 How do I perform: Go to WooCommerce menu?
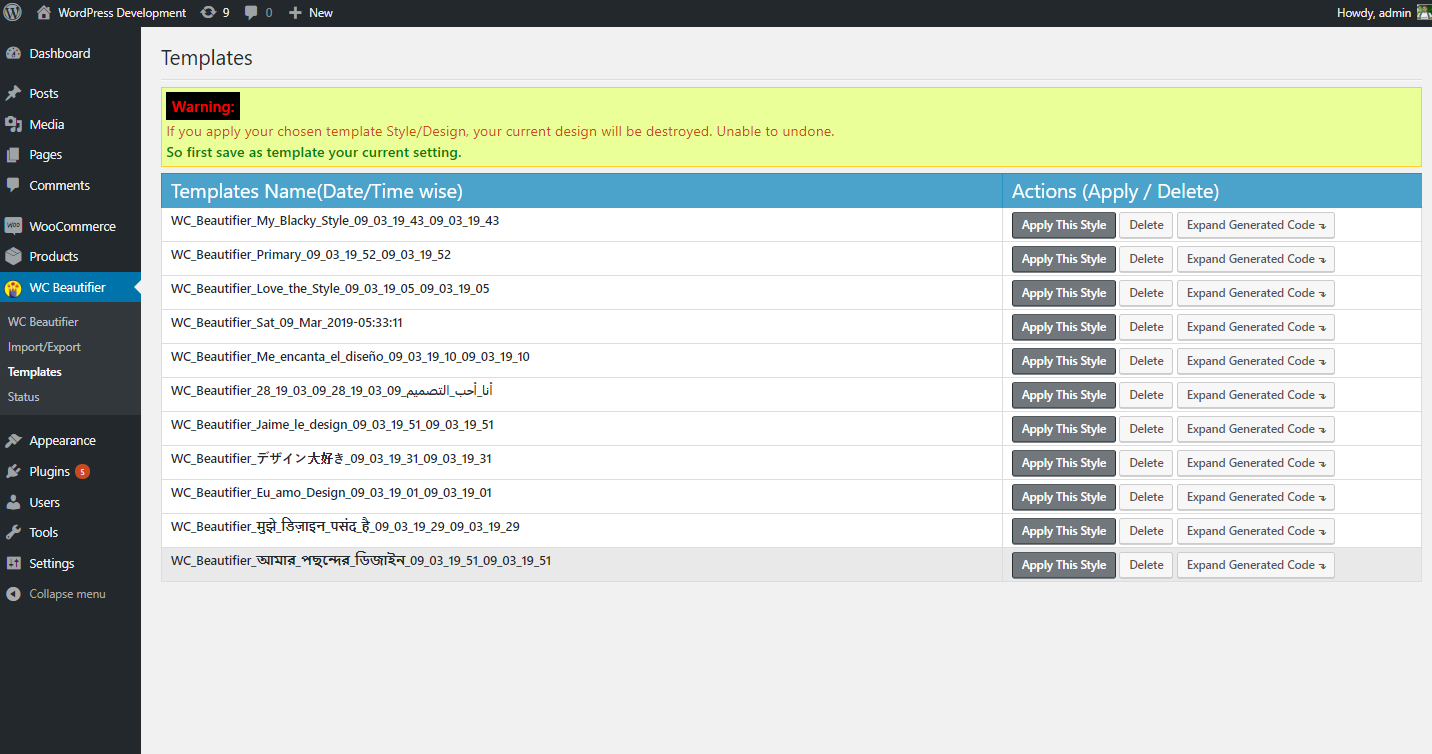[72, 226]
